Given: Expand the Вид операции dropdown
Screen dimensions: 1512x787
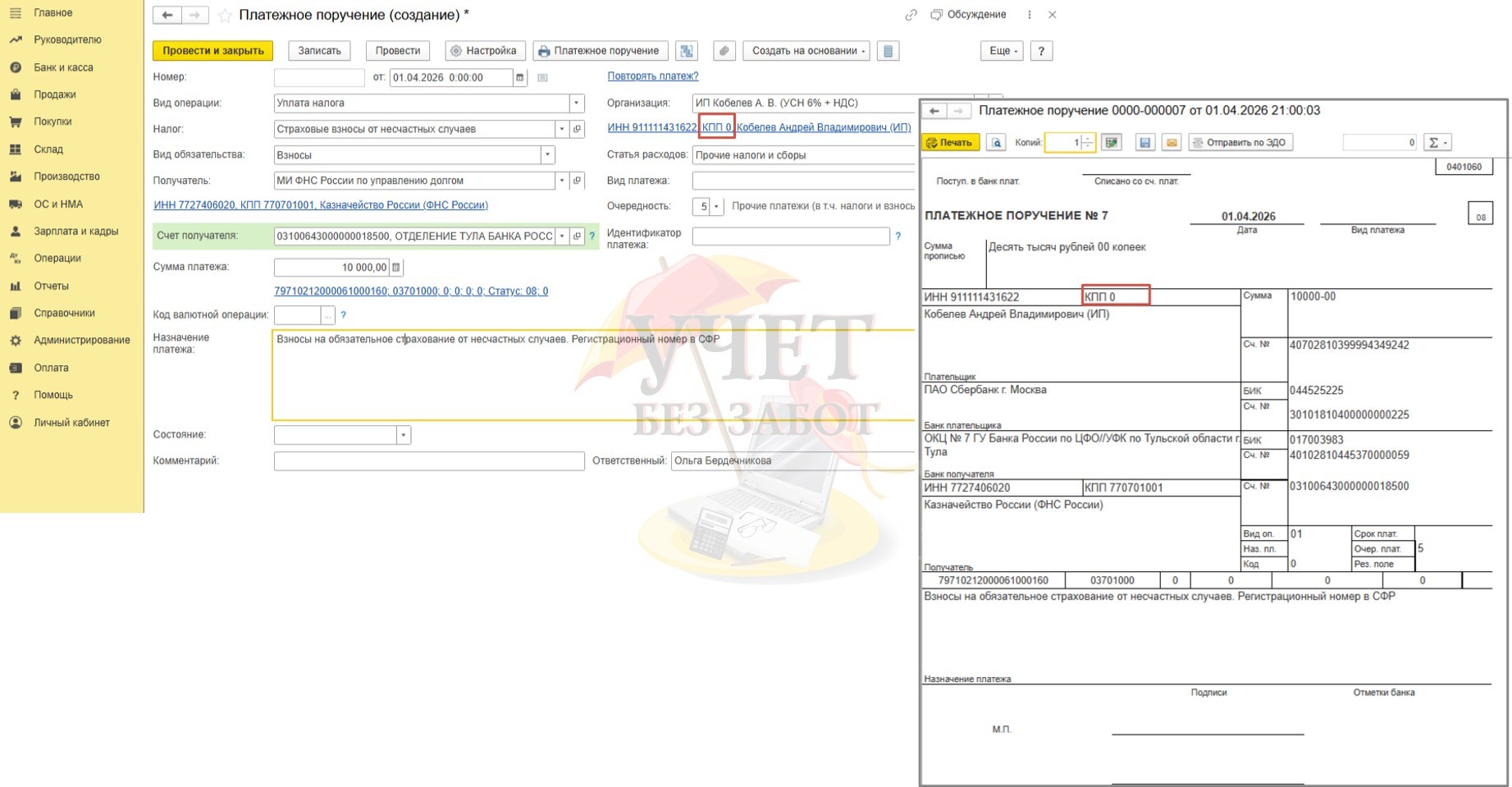Looking at the screenshot, I should pos(576,103).
